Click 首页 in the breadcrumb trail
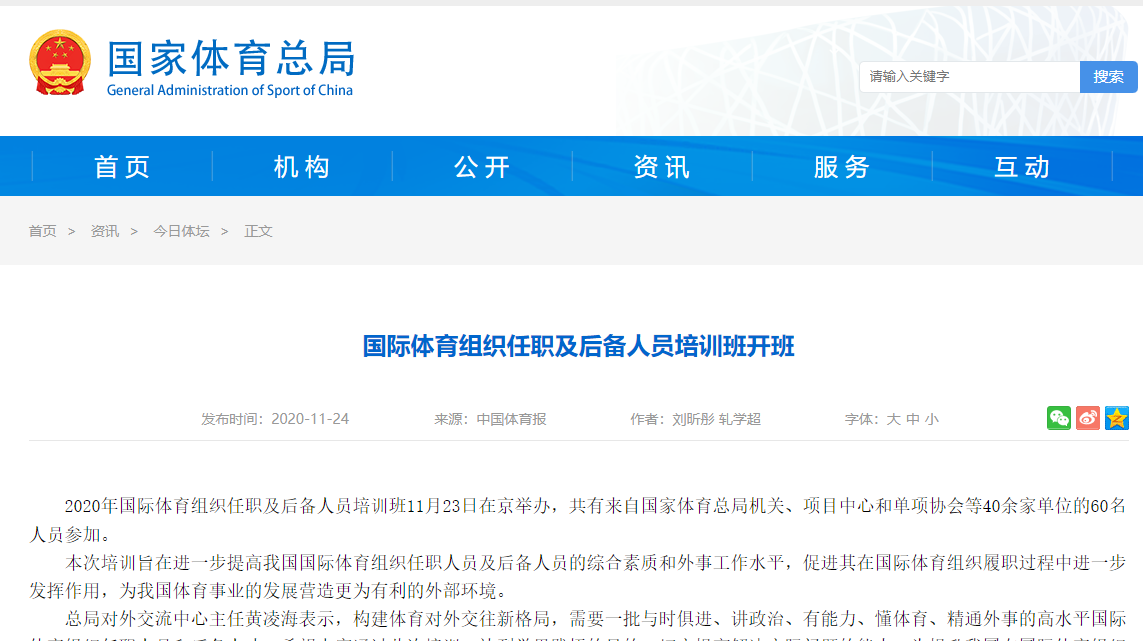Screen dimensions: 1143x641 [x=42, y=231]
